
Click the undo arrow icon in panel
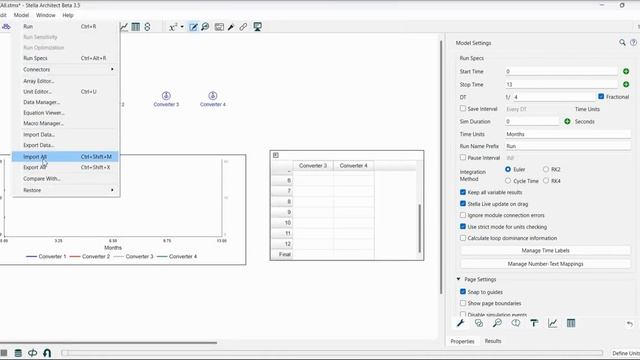pos(630,324)
